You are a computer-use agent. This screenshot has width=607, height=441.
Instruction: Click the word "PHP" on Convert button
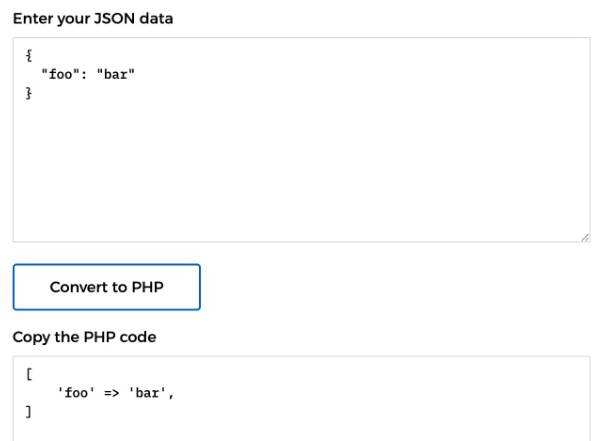click(148, 287)
